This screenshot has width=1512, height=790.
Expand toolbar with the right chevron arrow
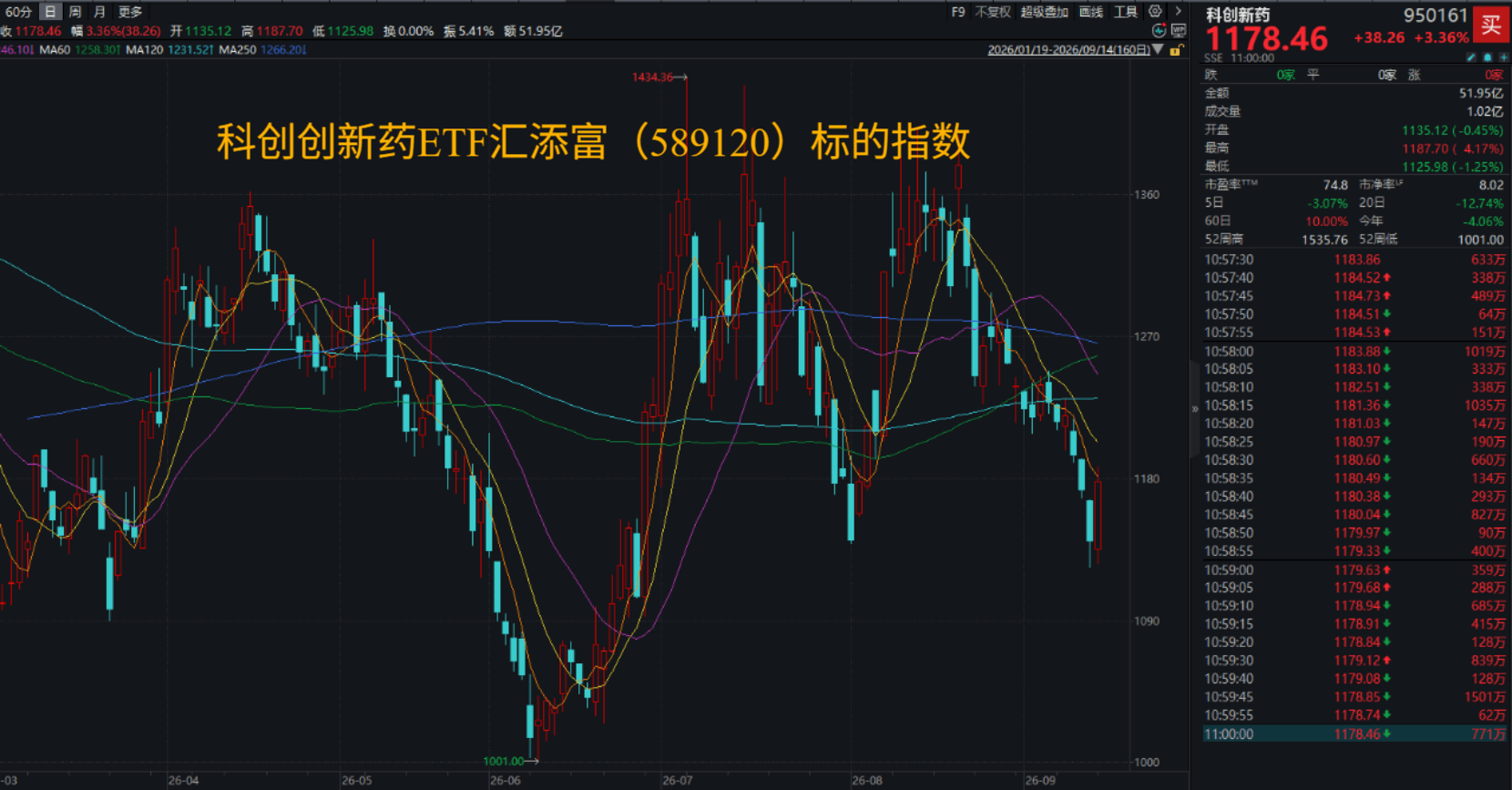[x=1178, y=12]
